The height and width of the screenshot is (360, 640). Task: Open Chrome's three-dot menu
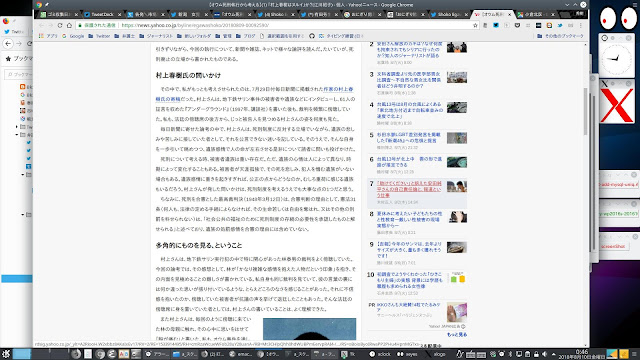[x=581, y=25]
